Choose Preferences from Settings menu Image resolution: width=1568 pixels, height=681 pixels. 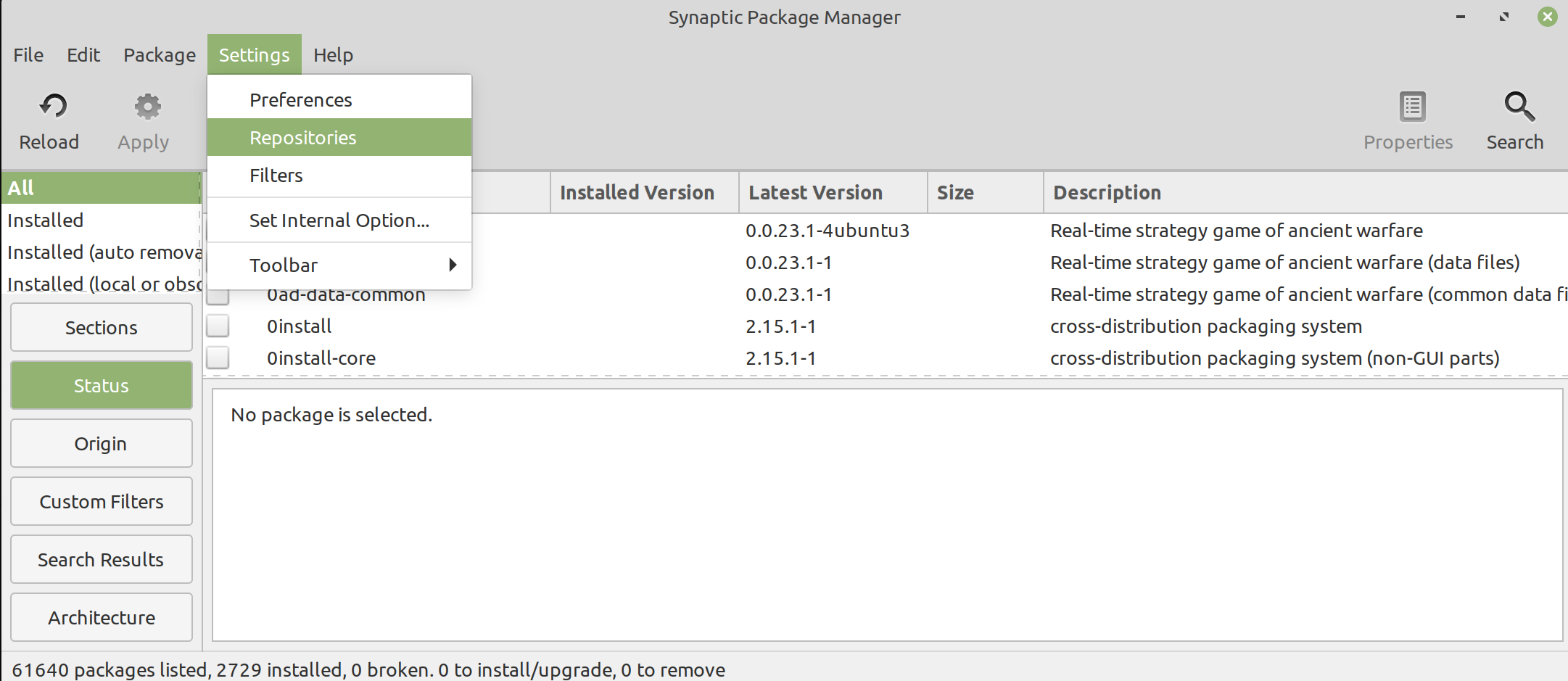pyautogui.click(x=339, y=99)
